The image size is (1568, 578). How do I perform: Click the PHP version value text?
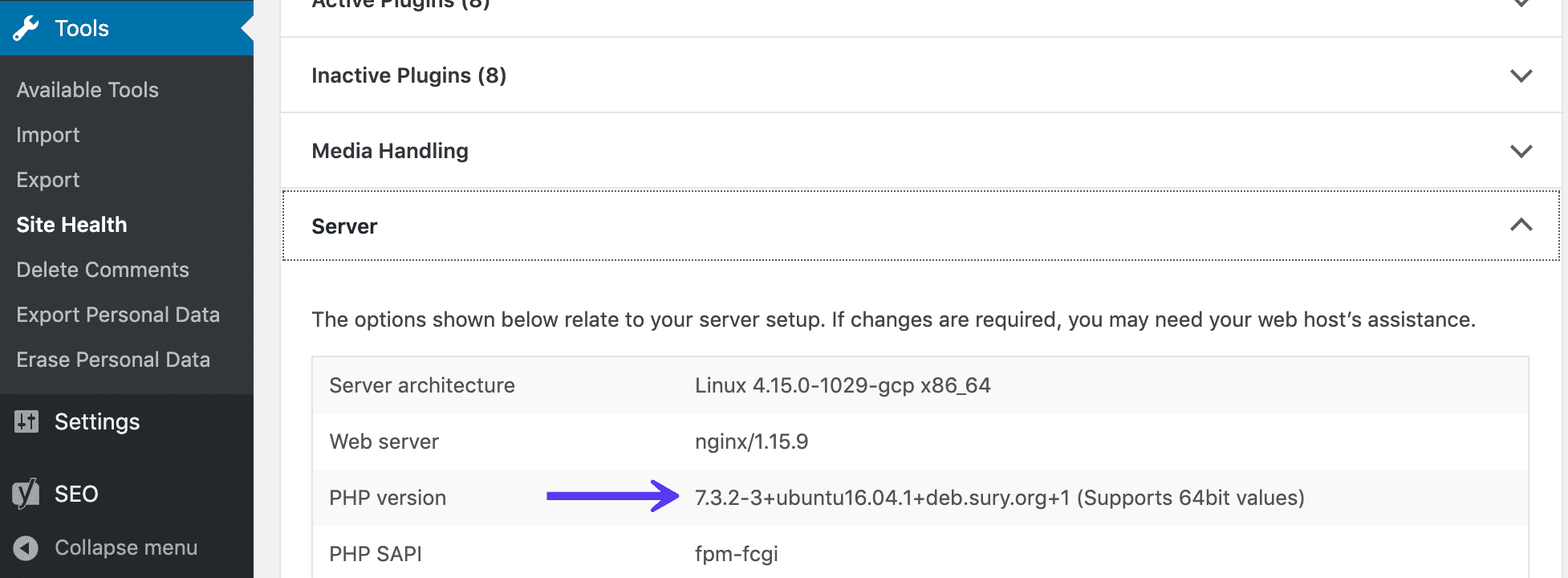[x=999, y=498]
